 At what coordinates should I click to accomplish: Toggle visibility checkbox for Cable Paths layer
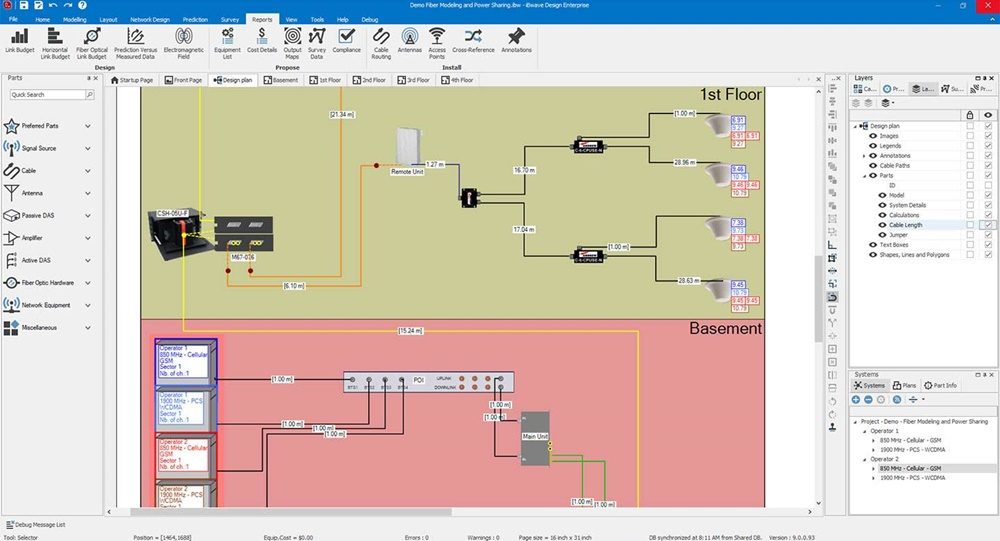tap(988, 165)
